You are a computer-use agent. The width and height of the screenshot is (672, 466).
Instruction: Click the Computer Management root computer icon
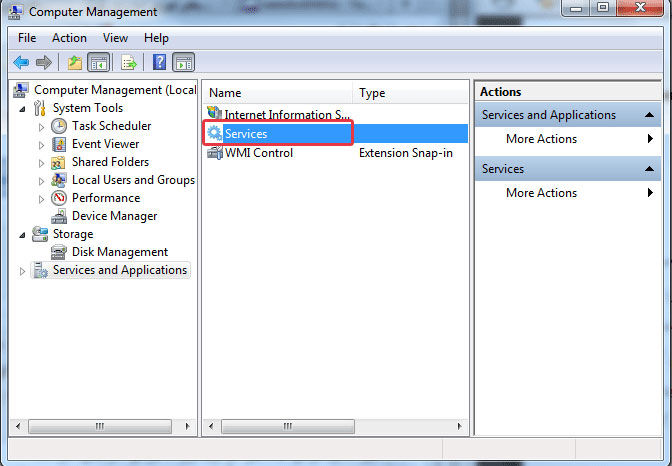click(x=21, y=90)
